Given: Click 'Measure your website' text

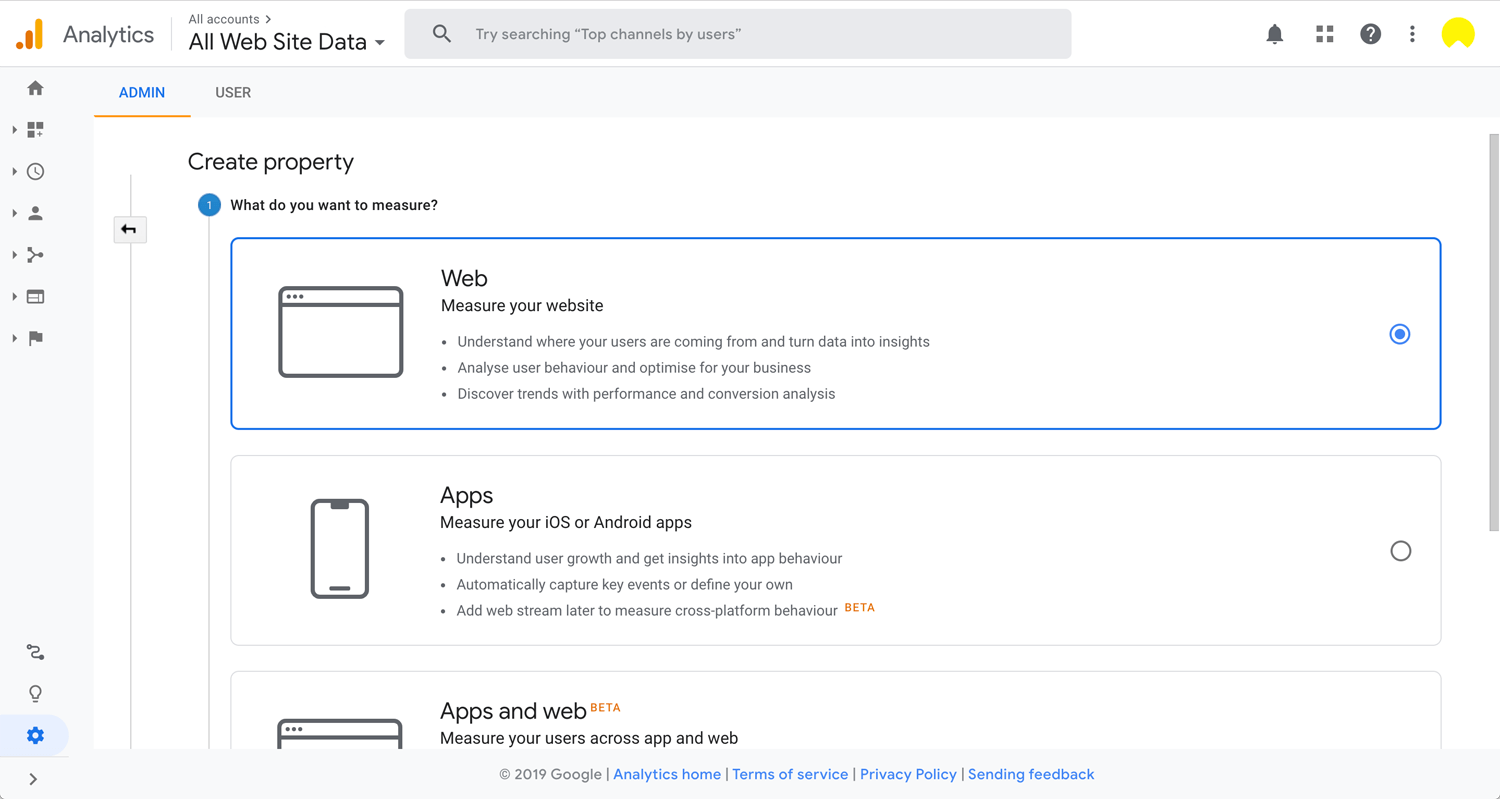Looking at the screenshot, I should point(522,306).
